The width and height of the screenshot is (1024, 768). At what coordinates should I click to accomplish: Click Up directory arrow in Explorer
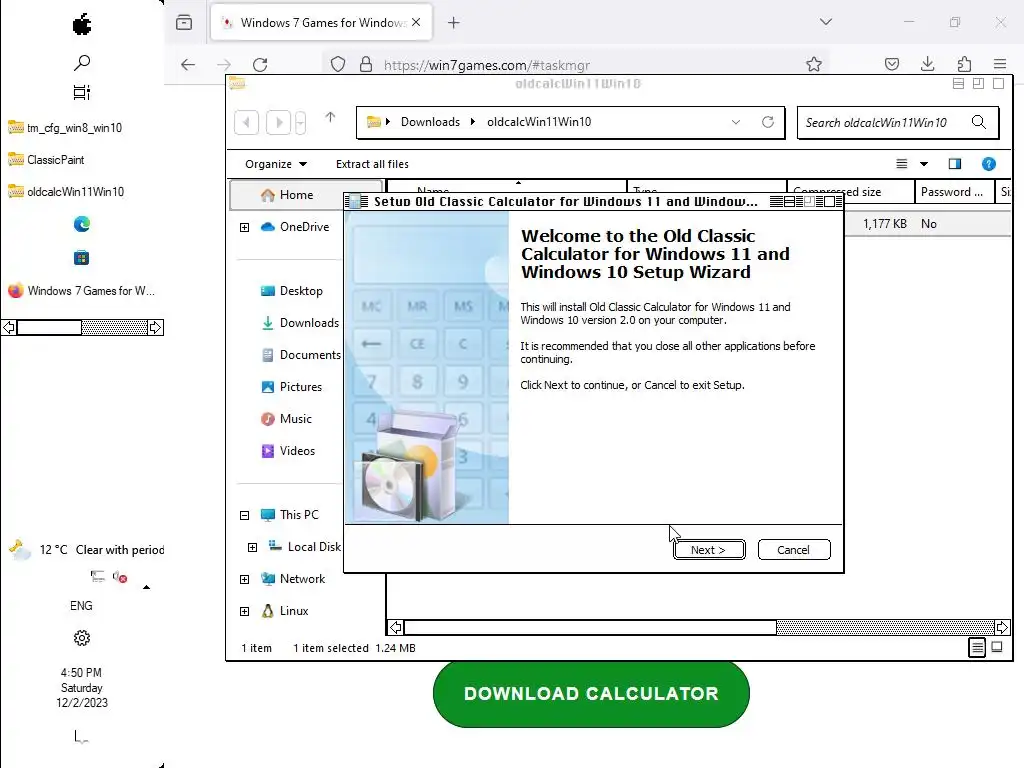(330, 118)
